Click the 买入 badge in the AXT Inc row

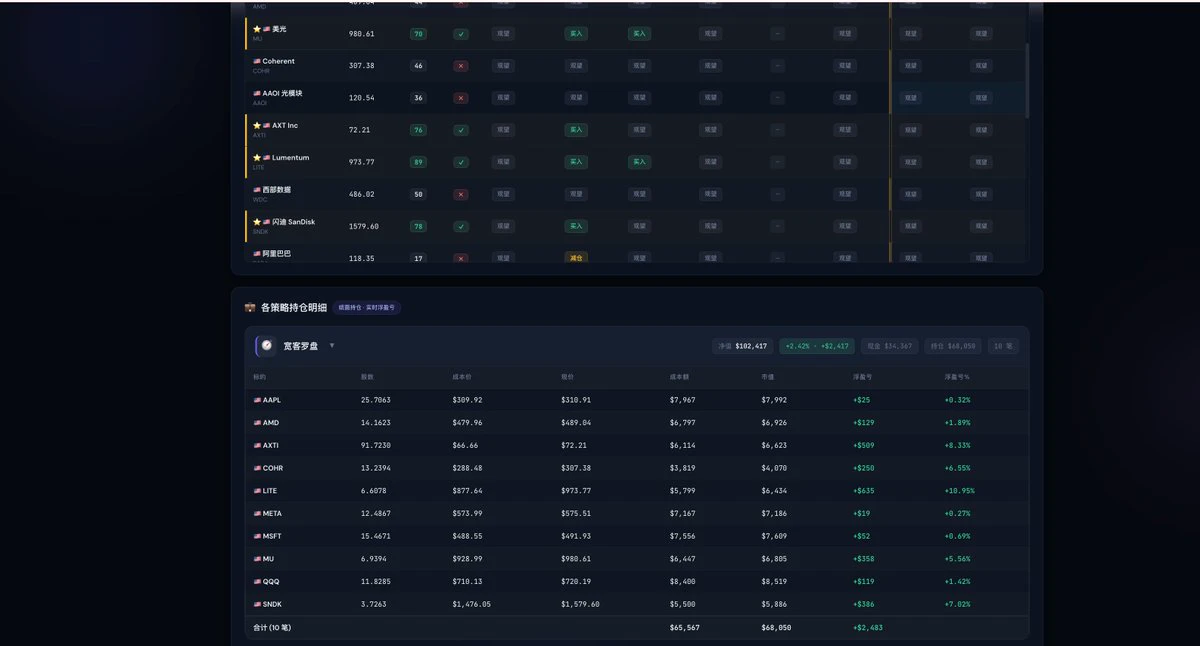(576, 130)
